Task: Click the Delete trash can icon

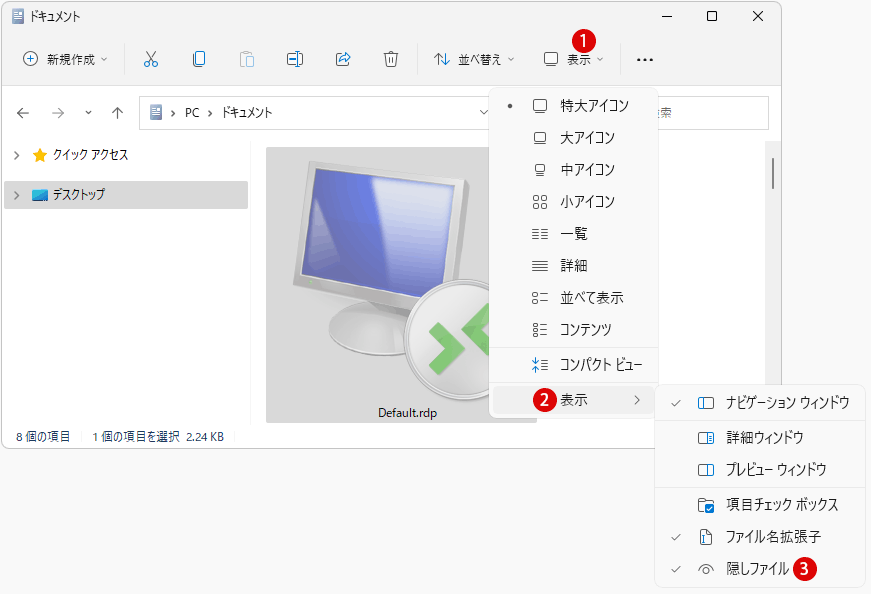Action: tap(391, 59)
